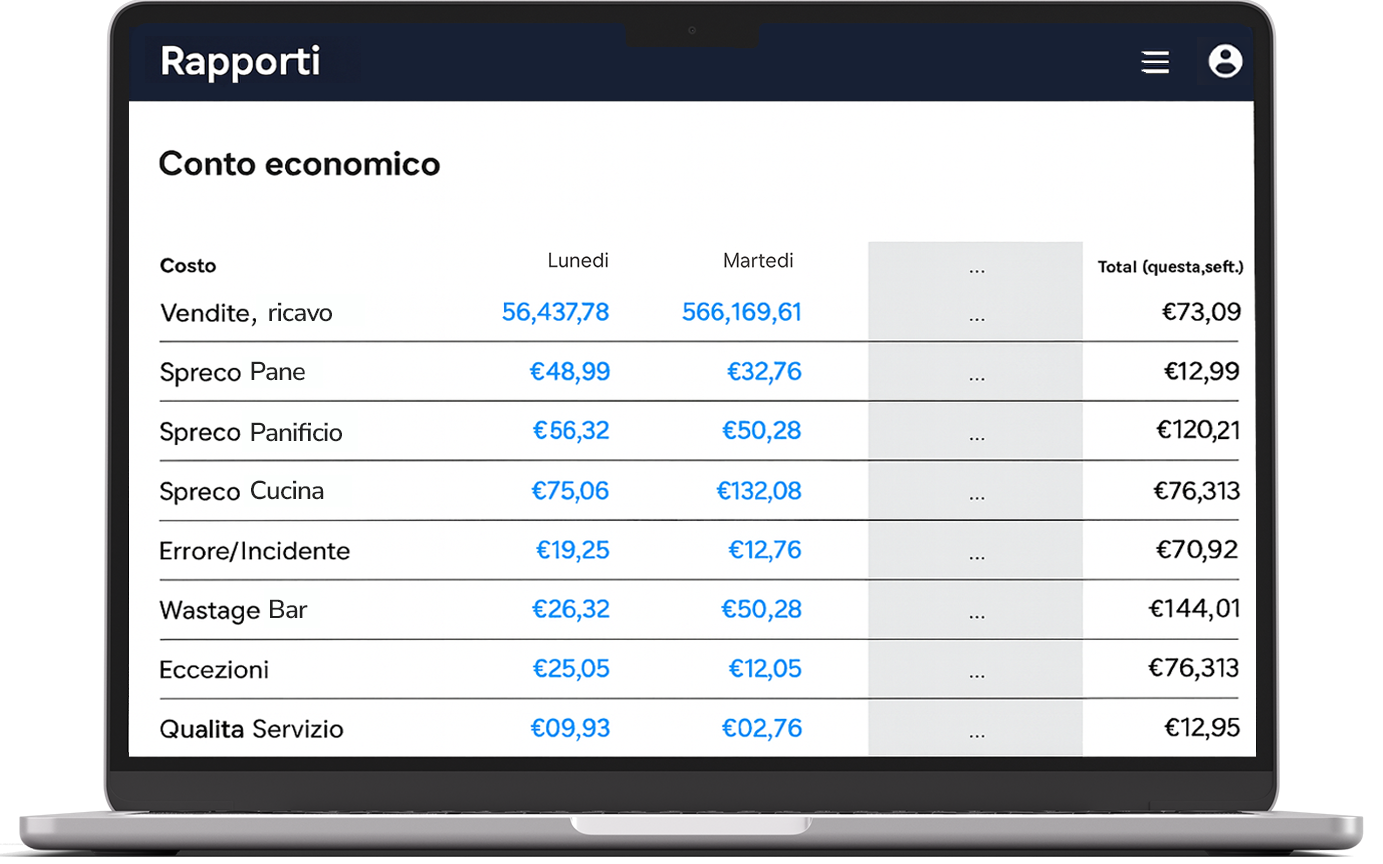The height and width of the screenshot is (864, 1383).
Task: Open the hamburger menu in the top bar
Action: [1155, 62]
